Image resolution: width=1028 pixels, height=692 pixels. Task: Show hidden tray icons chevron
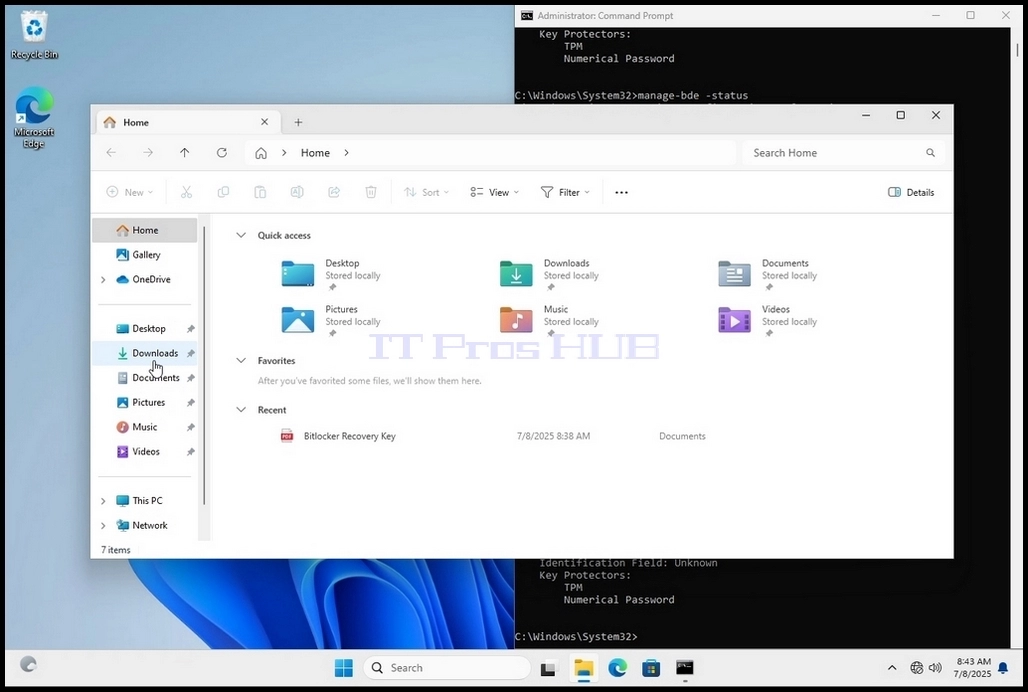892,668
